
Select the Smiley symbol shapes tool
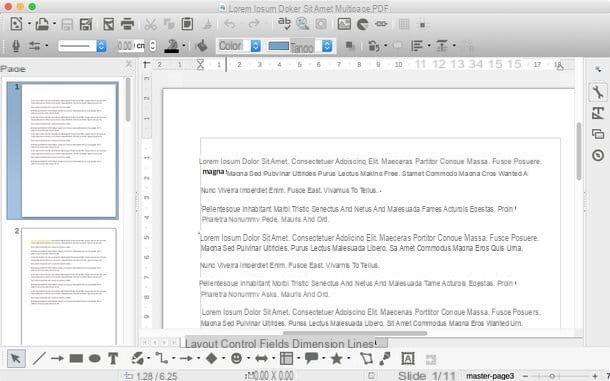coord(237,358)
